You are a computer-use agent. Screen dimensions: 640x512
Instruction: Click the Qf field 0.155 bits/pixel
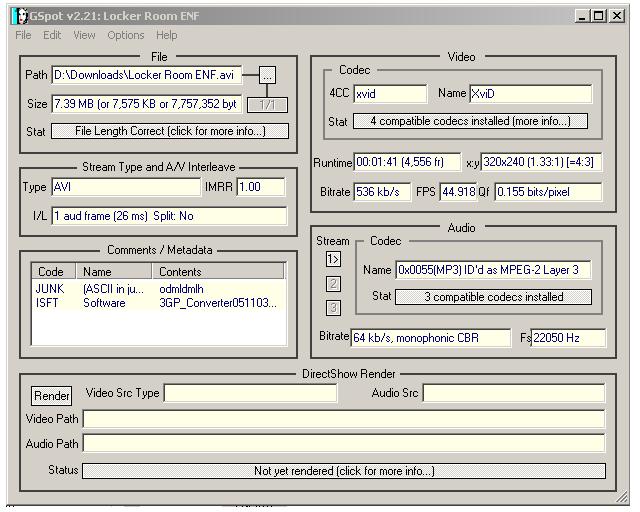pos(548,192)
